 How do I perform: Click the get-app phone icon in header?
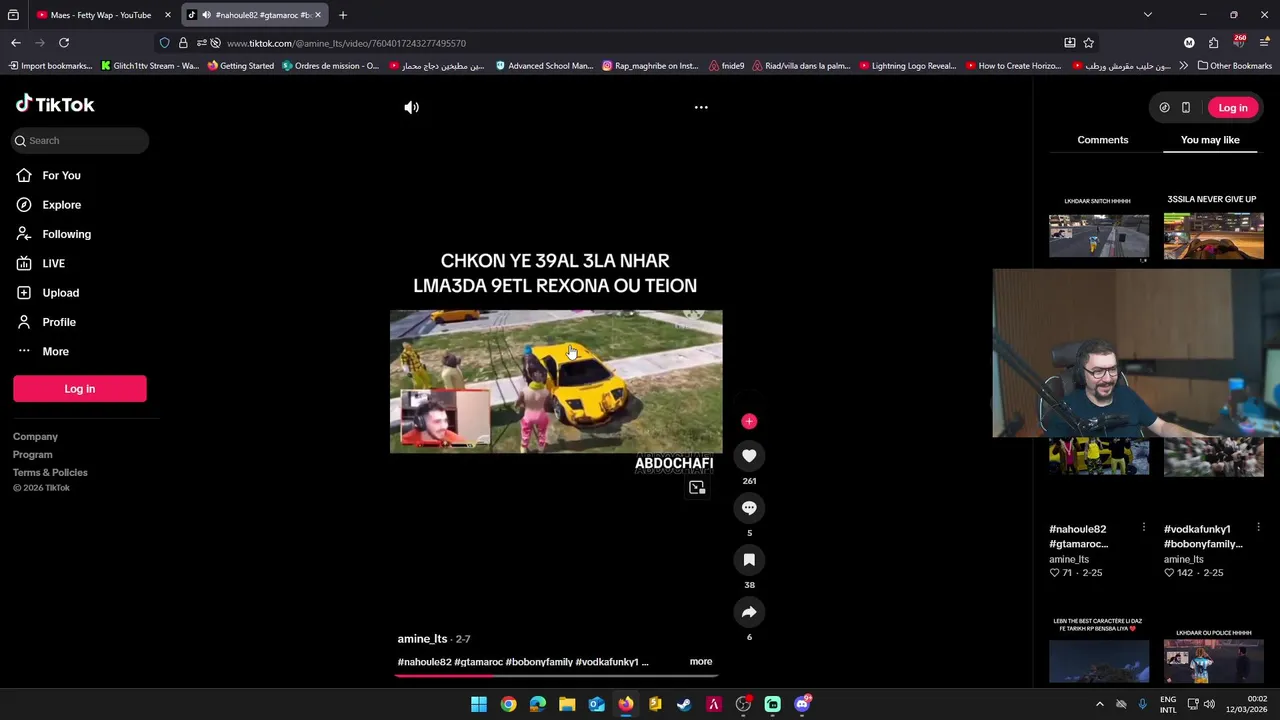point(1186,108)
